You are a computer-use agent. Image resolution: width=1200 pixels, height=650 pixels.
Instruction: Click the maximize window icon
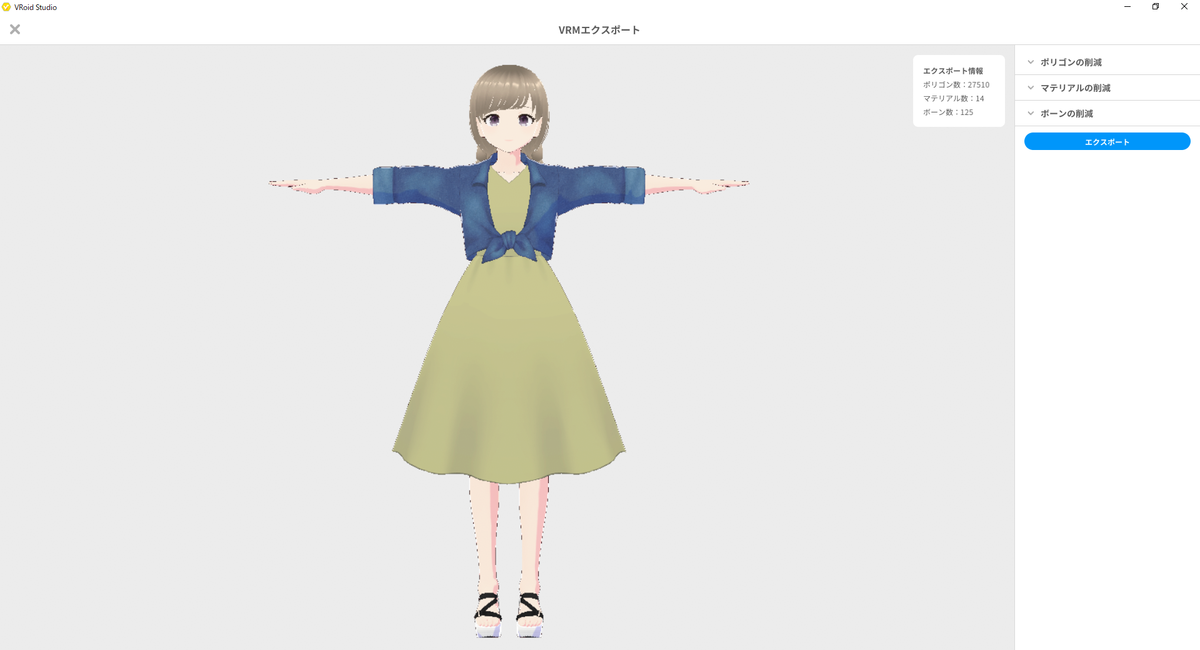tap(1154, 6)
